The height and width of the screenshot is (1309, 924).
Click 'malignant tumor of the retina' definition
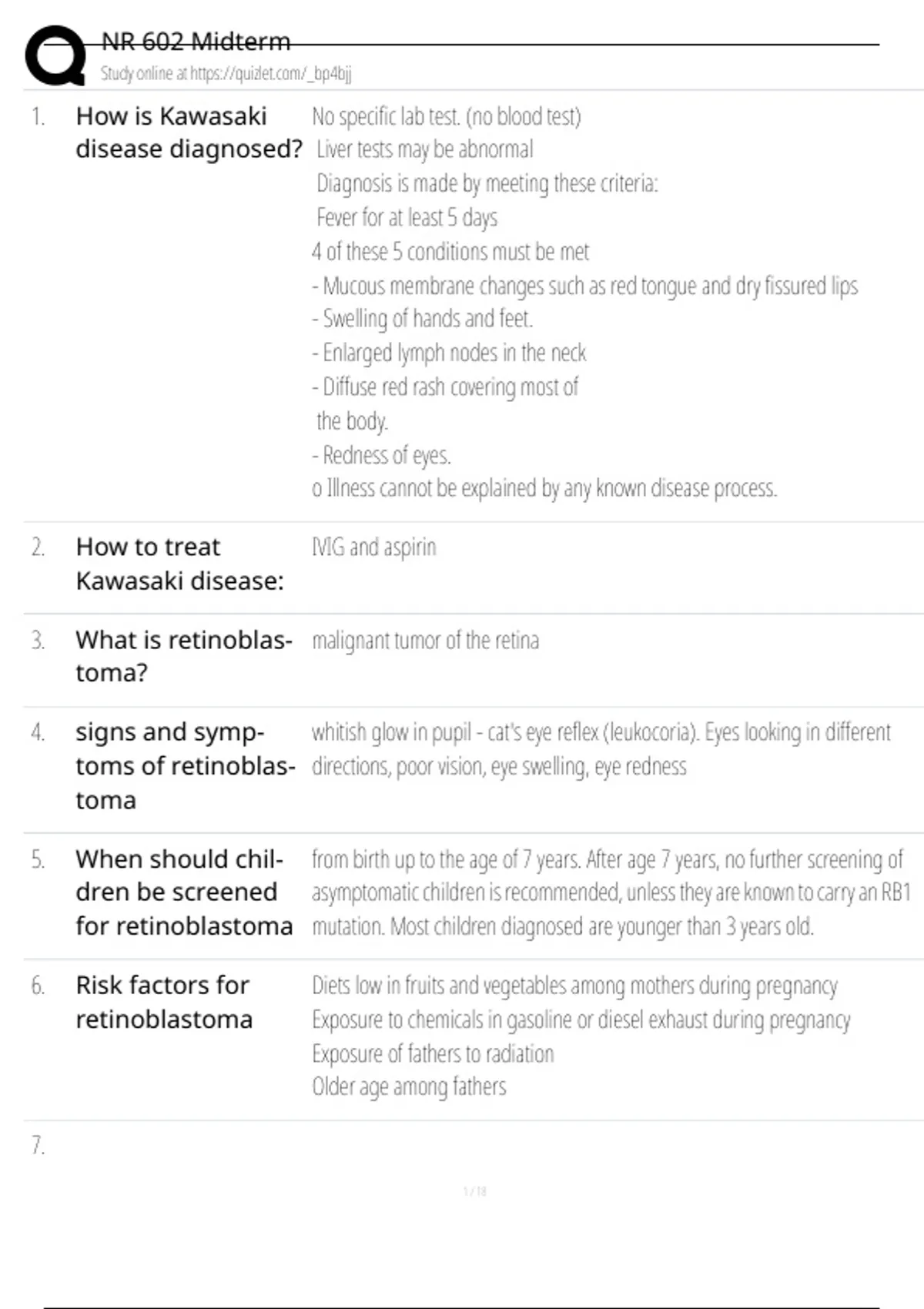425,641
